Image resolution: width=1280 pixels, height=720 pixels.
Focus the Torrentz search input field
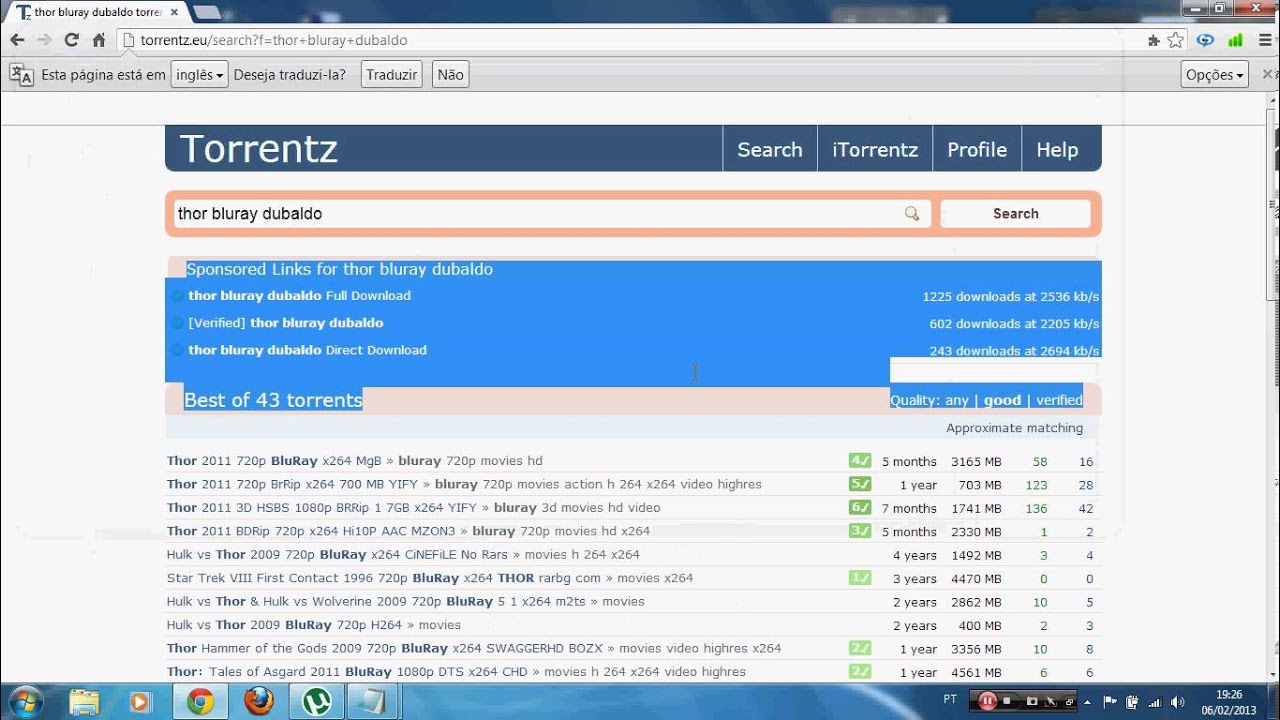pyautogui.click(x=551, y=214)
